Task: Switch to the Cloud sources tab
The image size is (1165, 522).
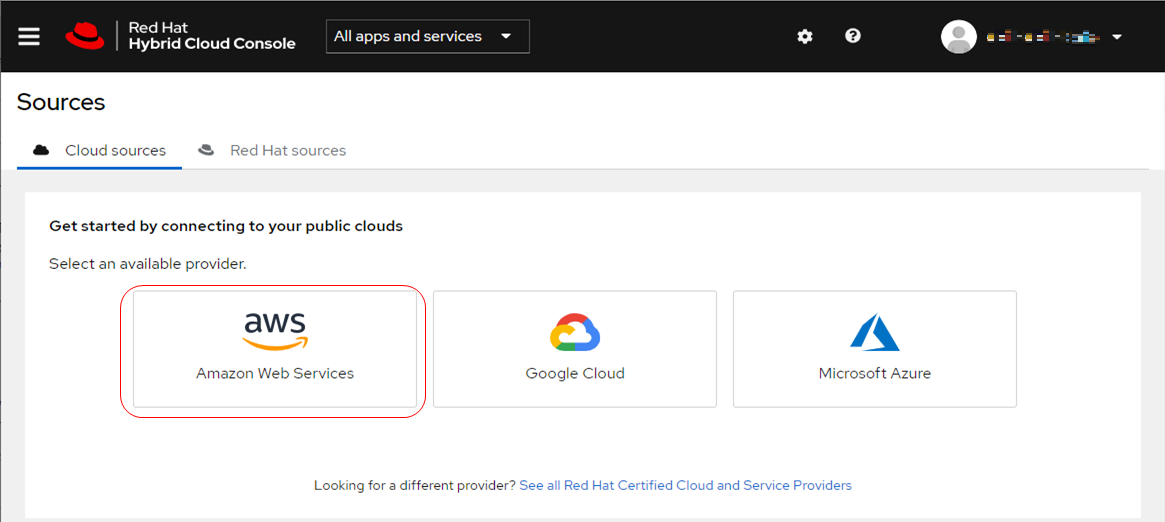Action: 115,150
